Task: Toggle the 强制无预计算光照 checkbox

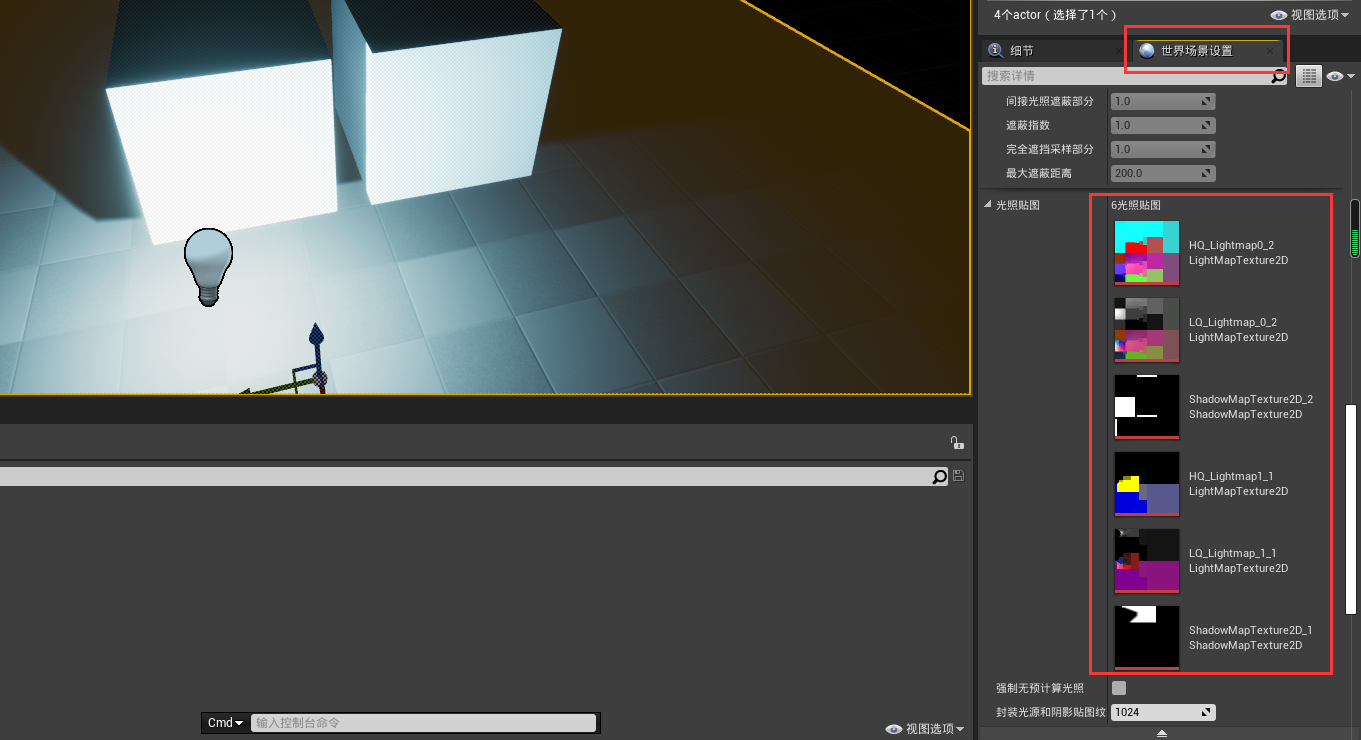Action: (x=1119, y=688)
